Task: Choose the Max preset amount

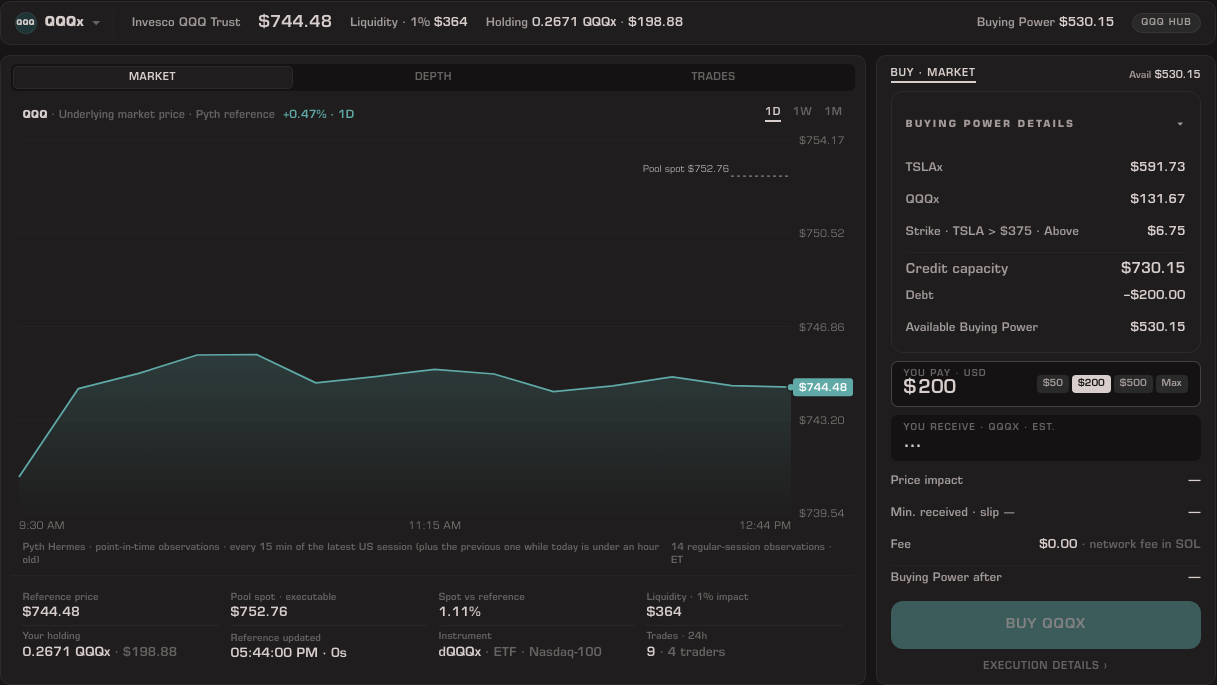Action: [1172, 383]
